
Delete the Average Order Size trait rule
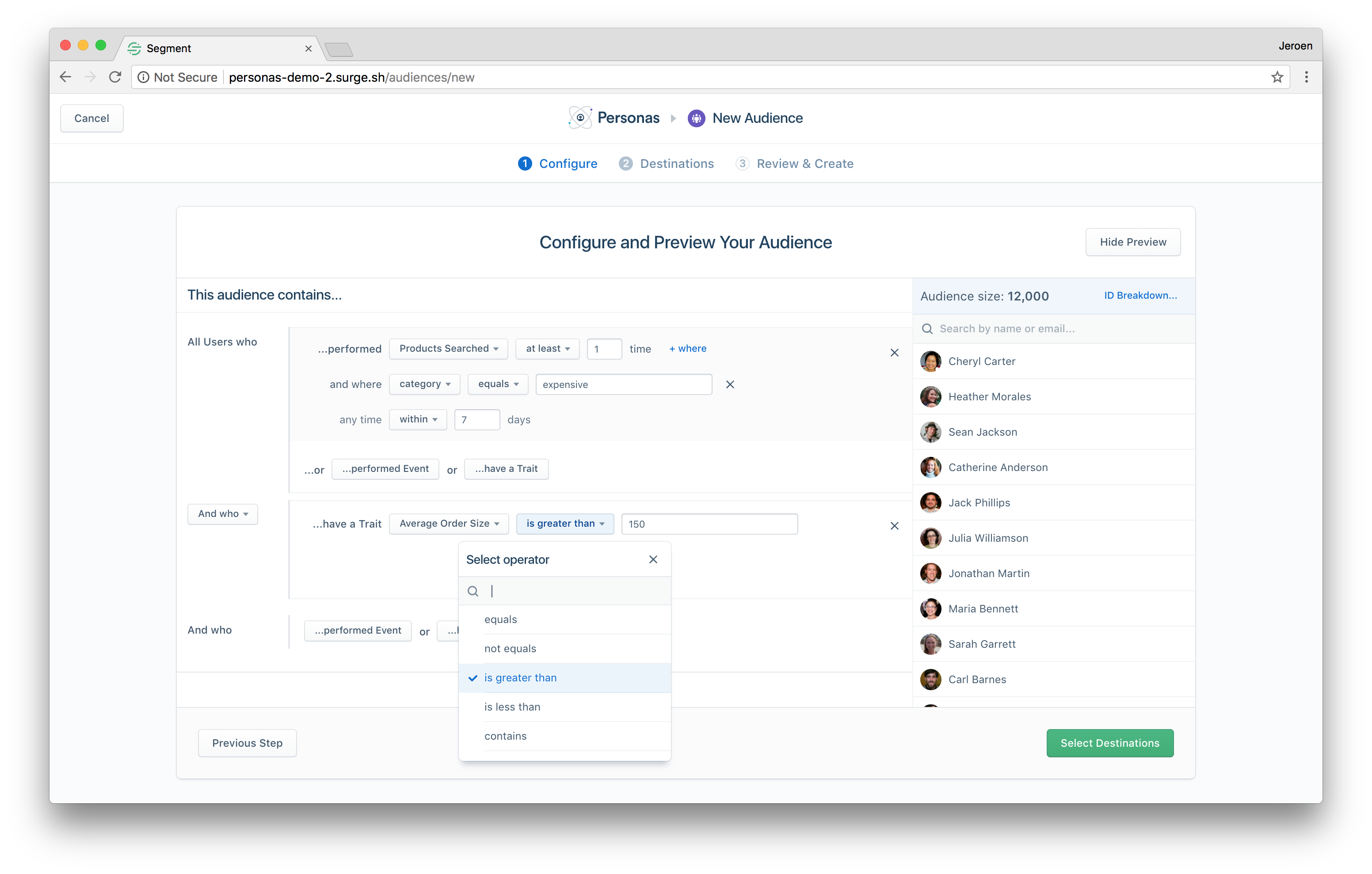tap(894, 526)
